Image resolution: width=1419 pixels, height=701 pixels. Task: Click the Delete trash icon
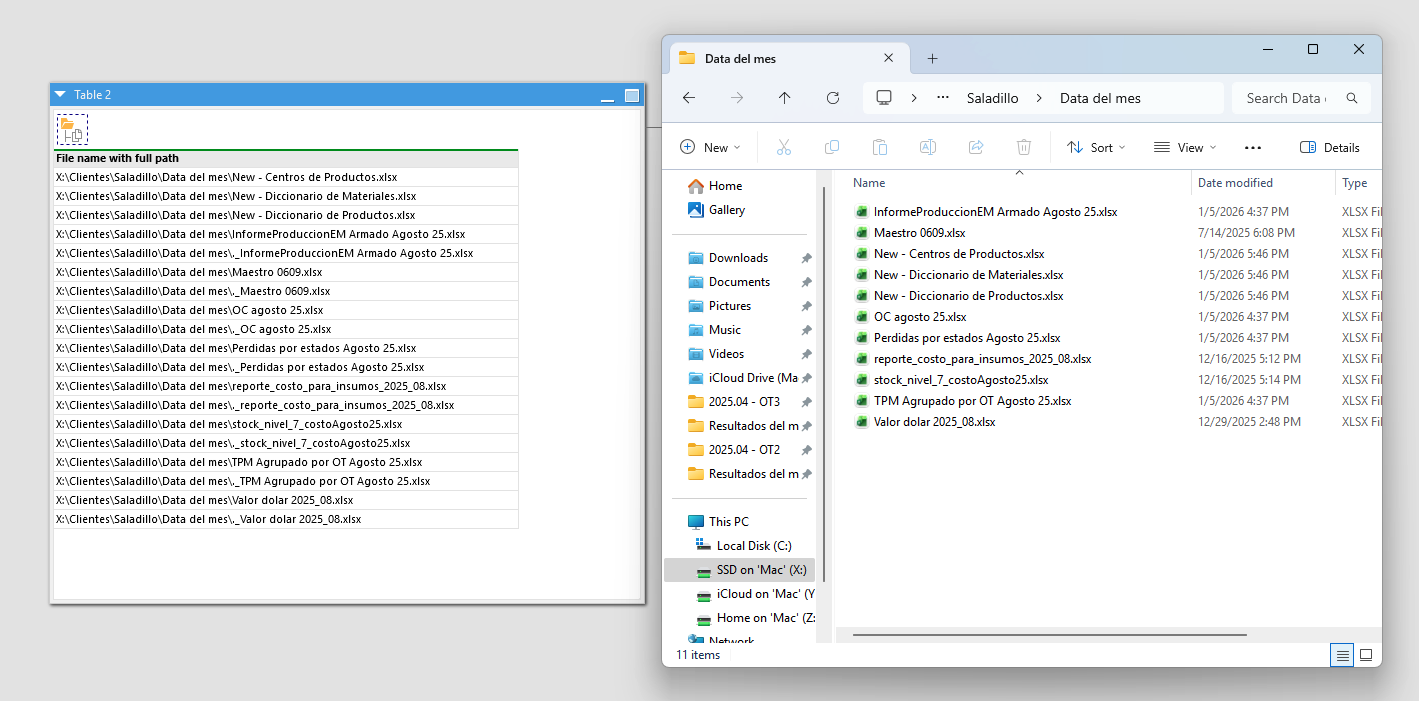(1023, 147)
